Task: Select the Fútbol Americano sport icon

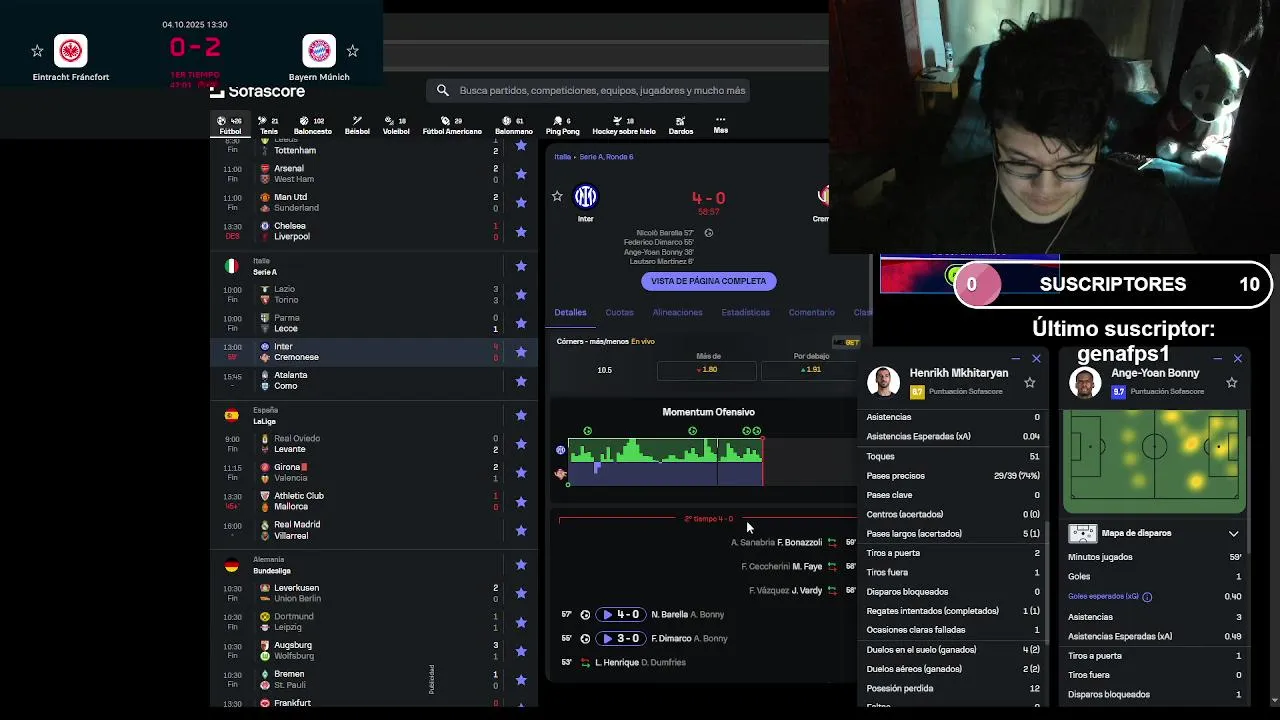Action: click(x=452, y=126)
